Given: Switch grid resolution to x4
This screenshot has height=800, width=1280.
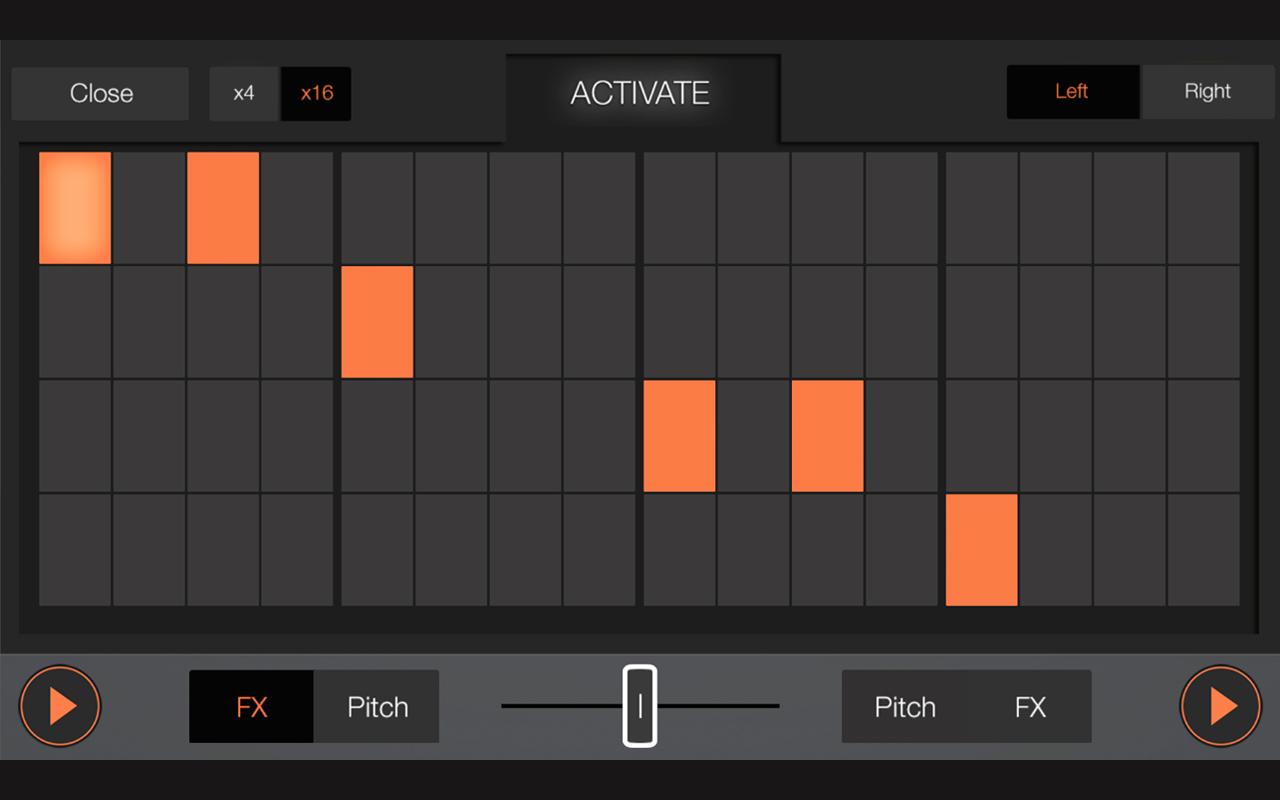Looking at the screenshot, I should pyautogui.click(x=244, y=94).
